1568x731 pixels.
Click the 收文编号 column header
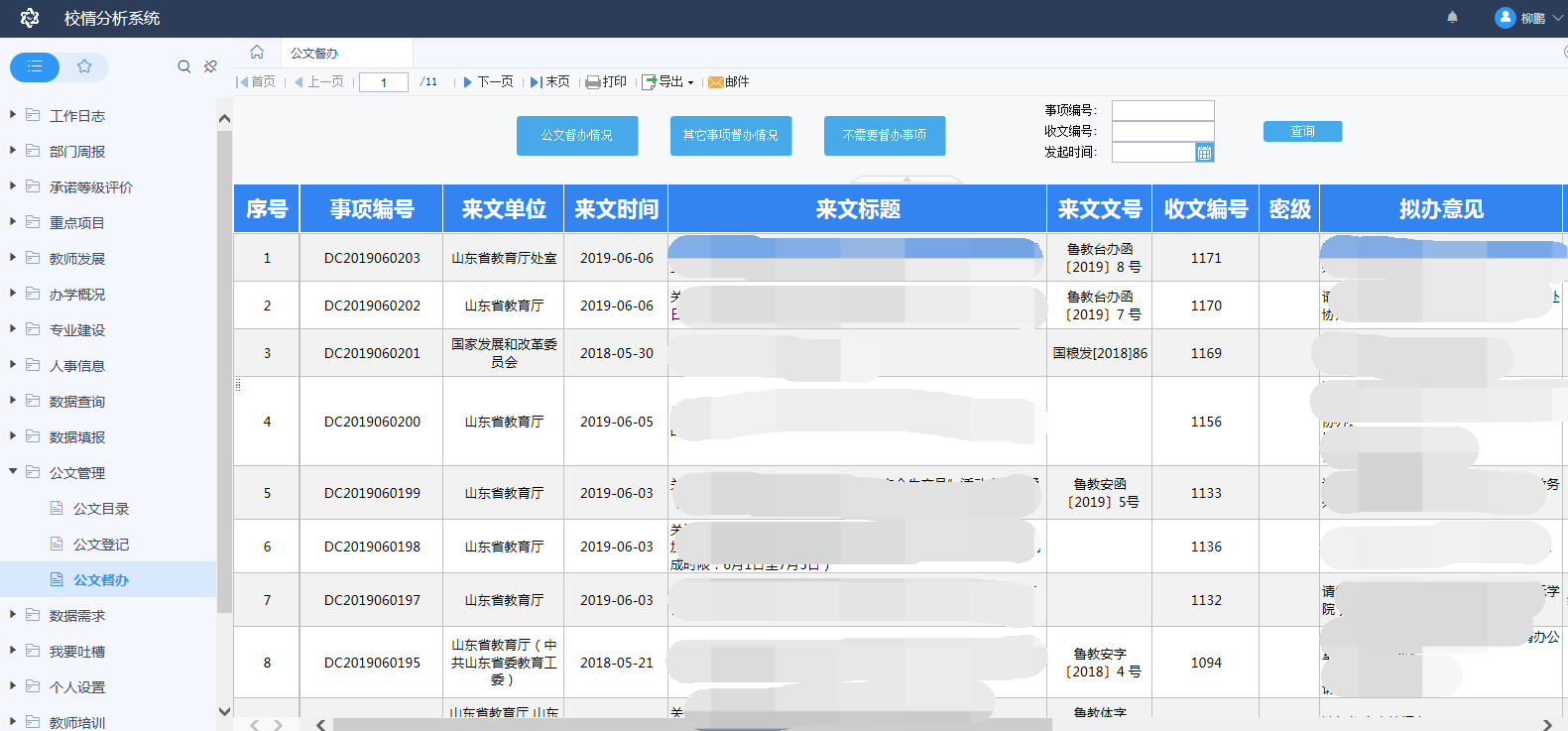tap(1206, 209)
